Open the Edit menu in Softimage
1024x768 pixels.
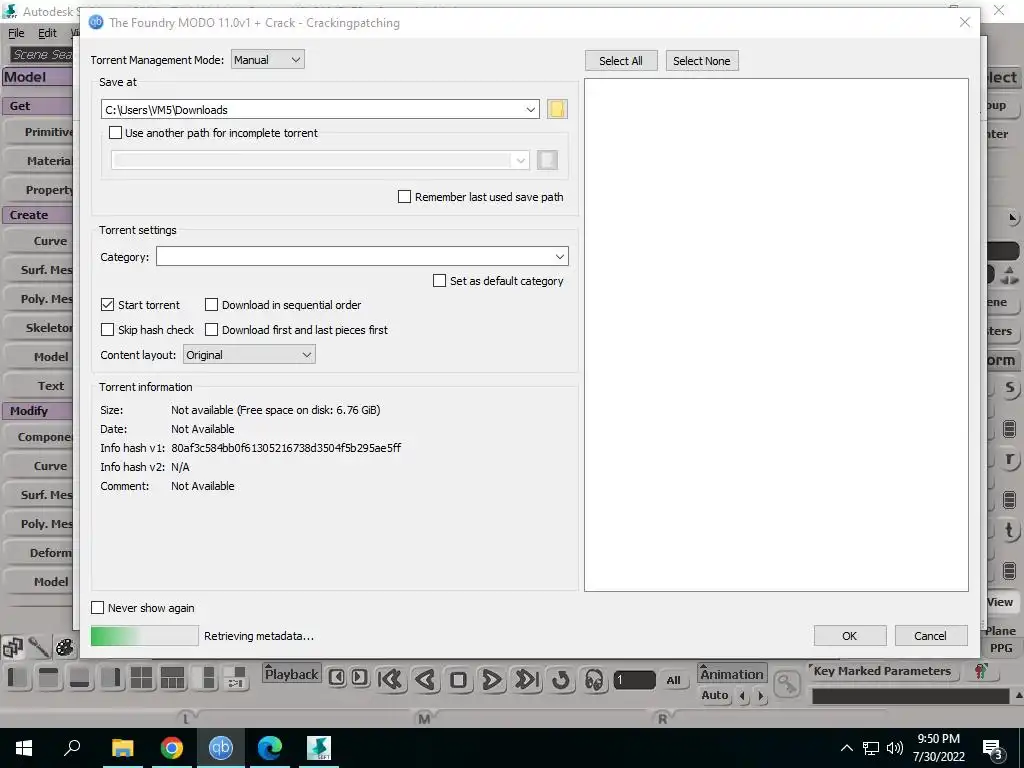pyautogui.click(x=47, y=33)
